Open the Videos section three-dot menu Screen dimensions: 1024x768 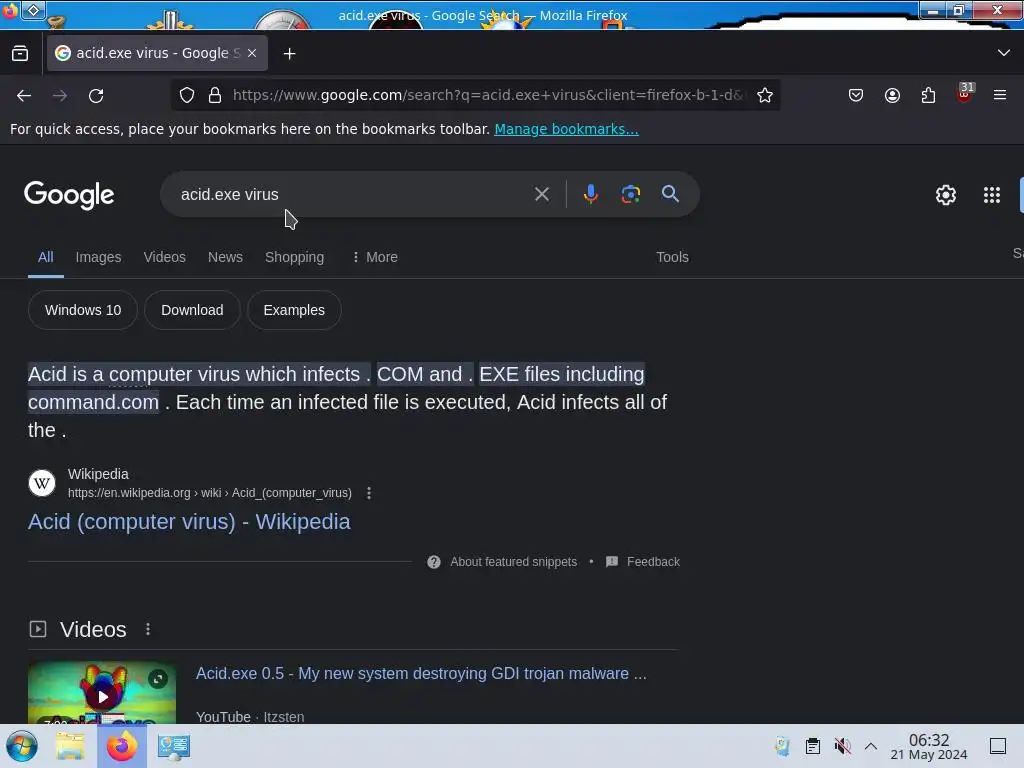[x=148, y=629]
